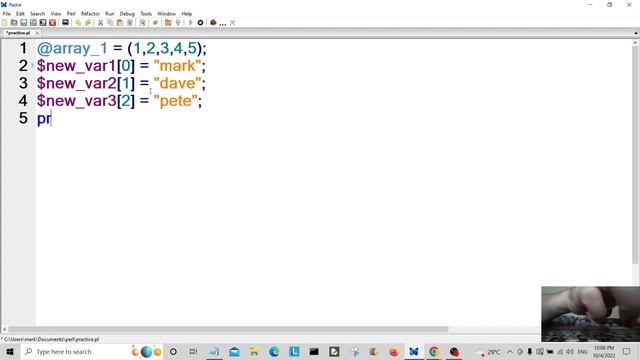Open the notification center icon
Image resolution: width=640 pixels, height=360 pixels.
point(627,351)
